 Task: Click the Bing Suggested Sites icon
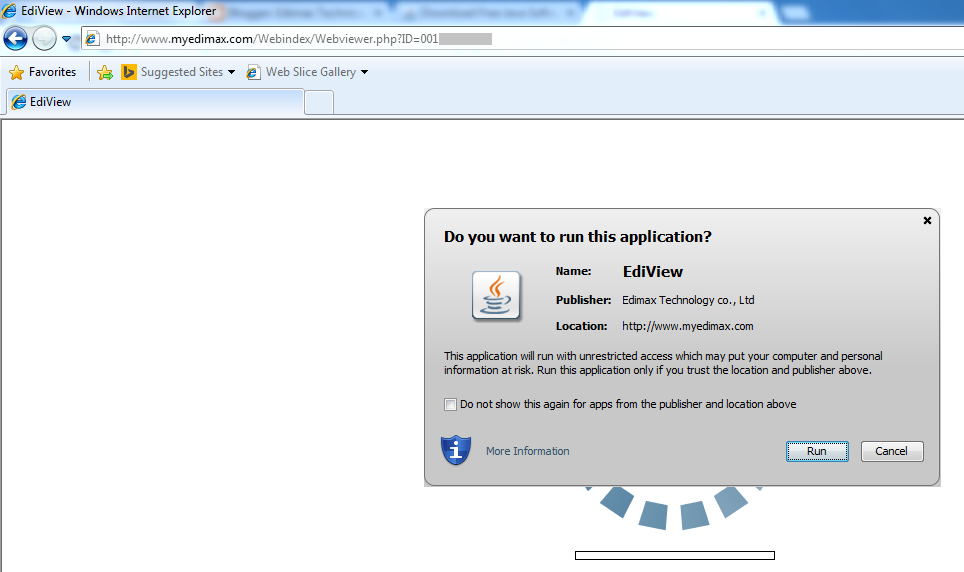pos(128,72)
